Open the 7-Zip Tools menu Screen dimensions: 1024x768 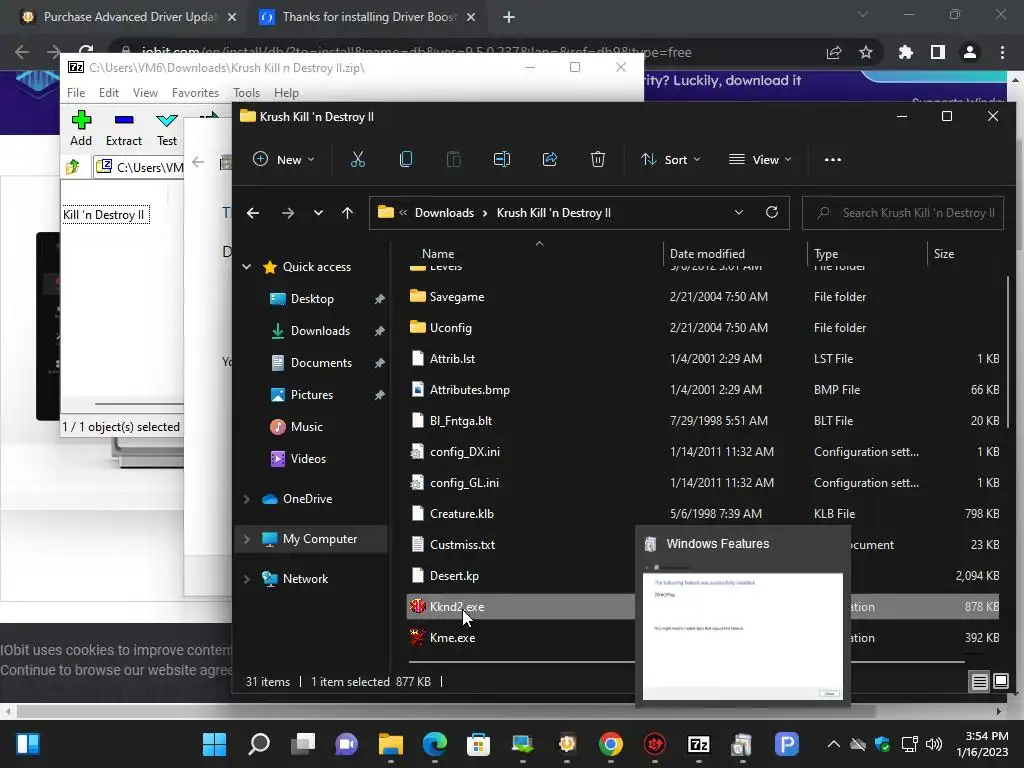point(246,93)
